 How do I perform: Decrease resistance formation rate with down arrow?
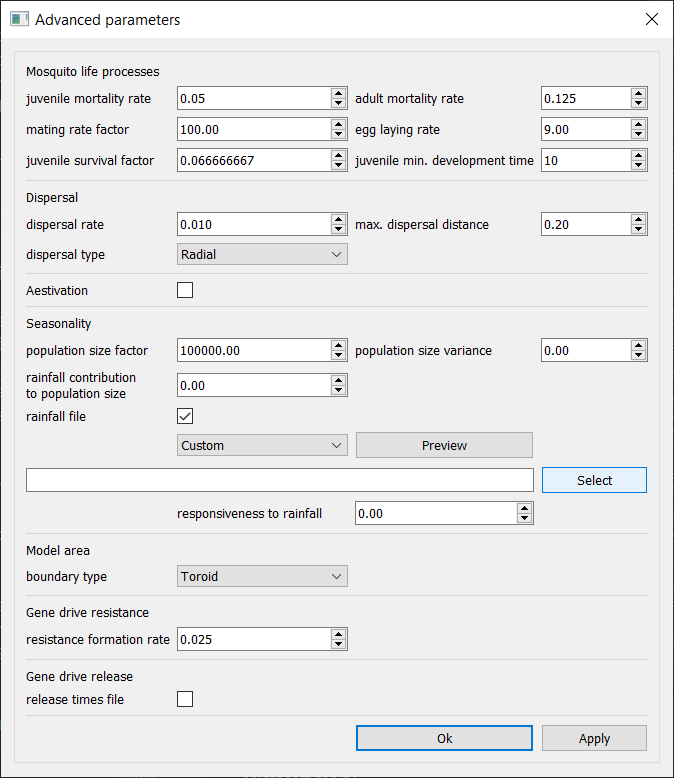[339, 645]
